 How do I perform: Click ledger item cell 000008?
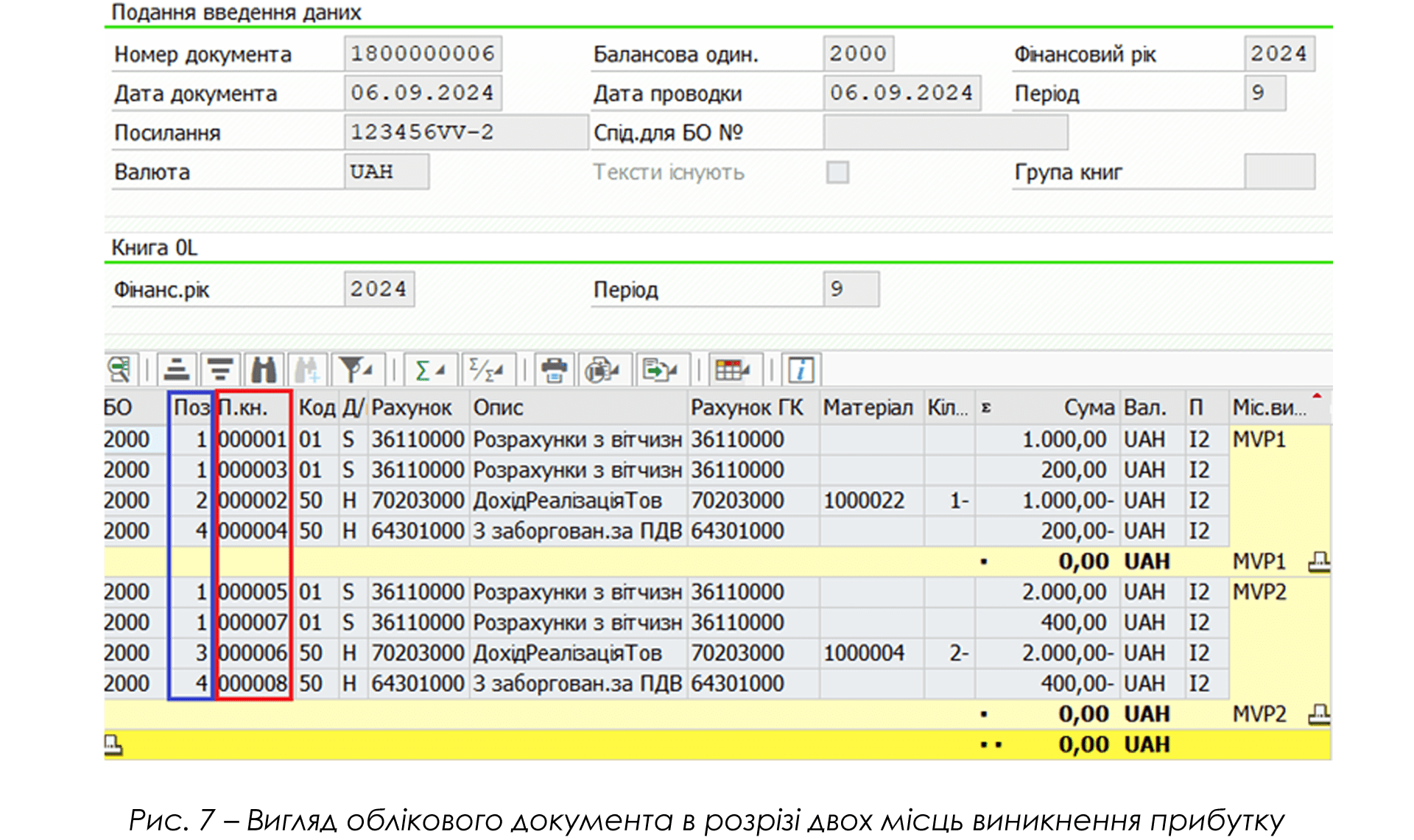pyautogui.click(x=253, y=684)
